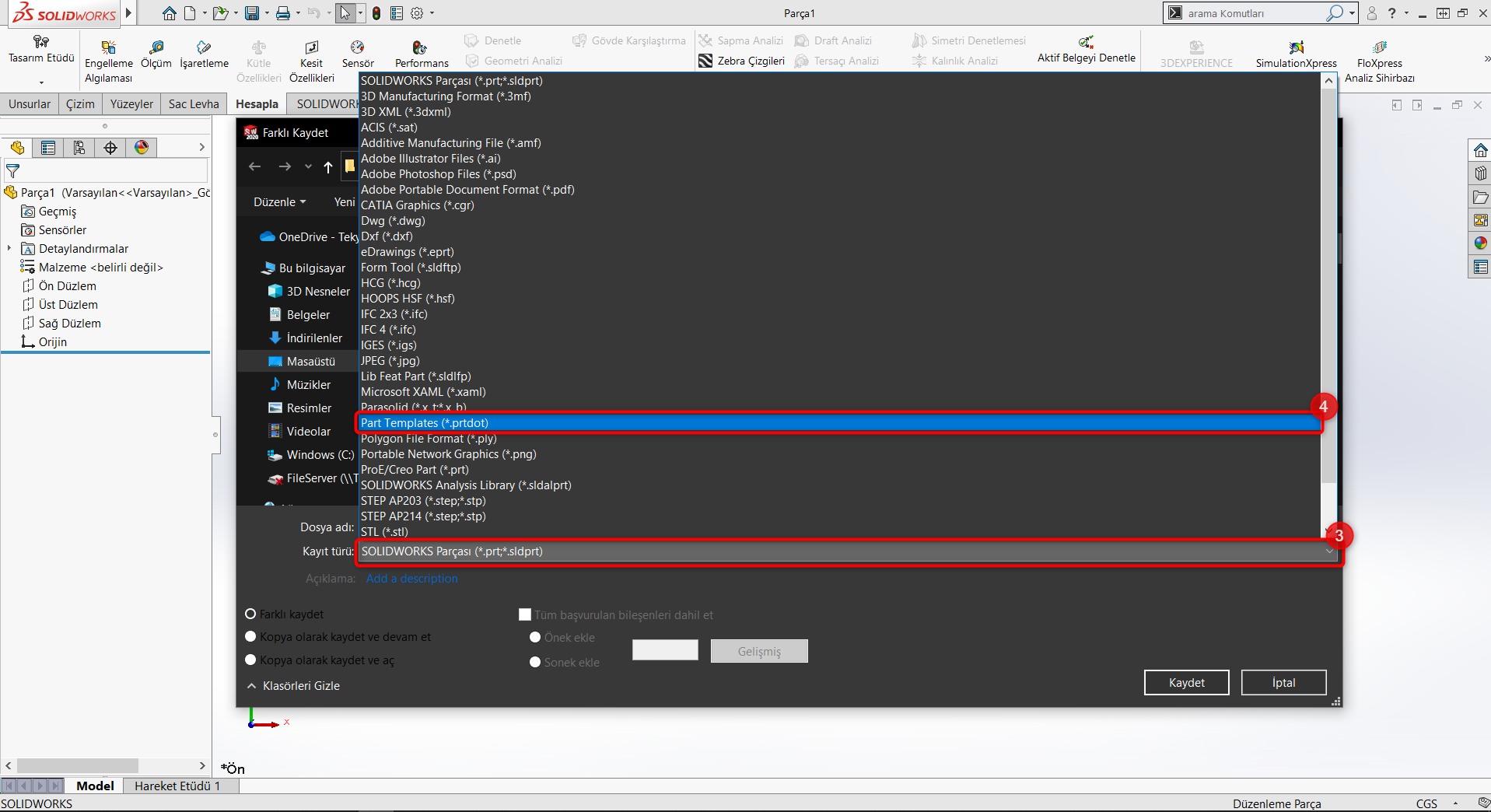Open search options dropdown arrow
Viewport: 1491px width, 812px height.
point(1353,13)
